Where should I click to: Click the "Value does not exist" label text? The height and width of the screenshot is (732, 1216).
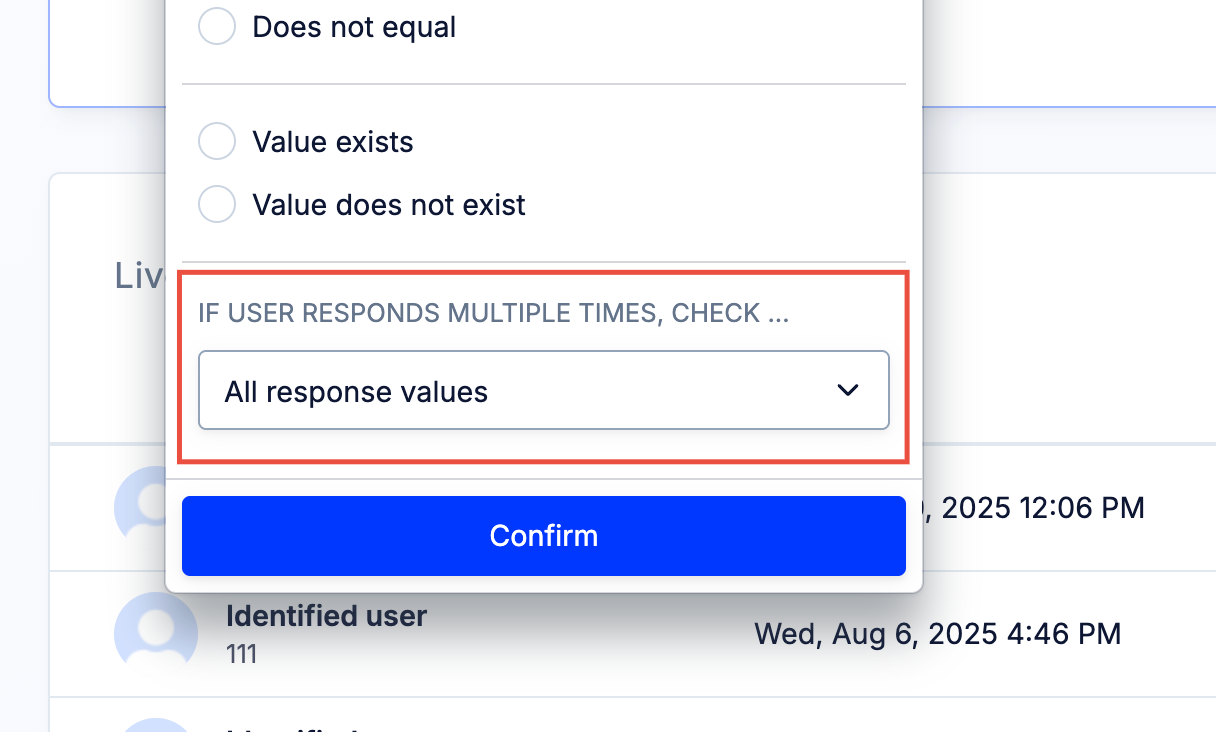(x=389, y=205)
